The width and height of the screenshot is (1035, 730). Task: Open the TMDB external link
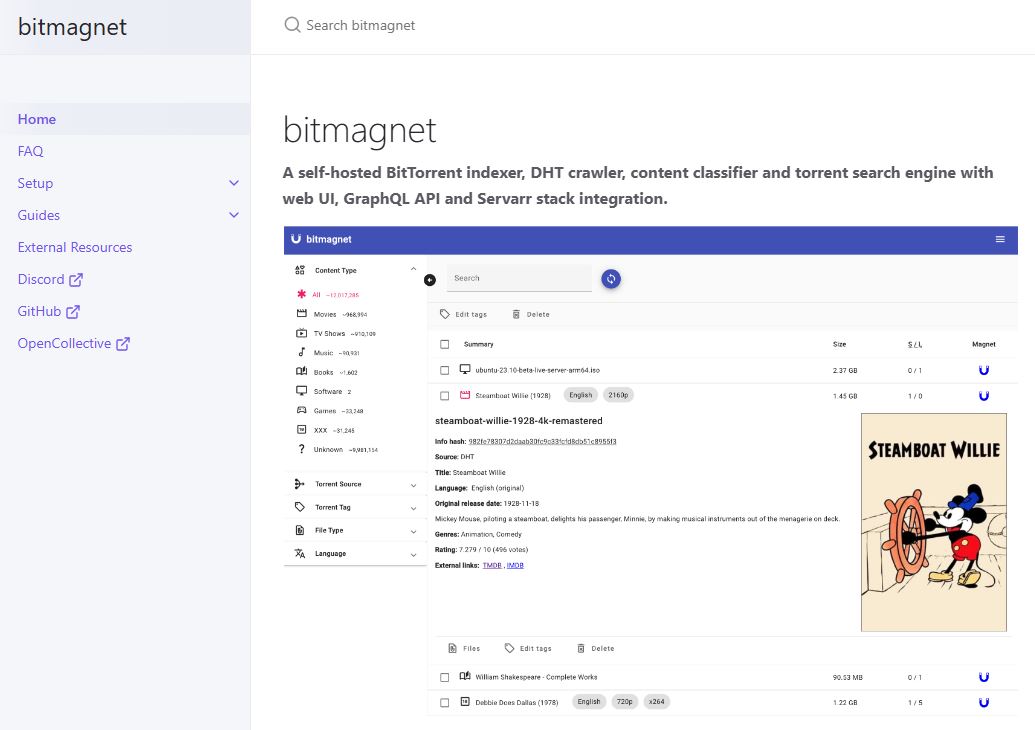pyautogui.click(x=491, y=566)
